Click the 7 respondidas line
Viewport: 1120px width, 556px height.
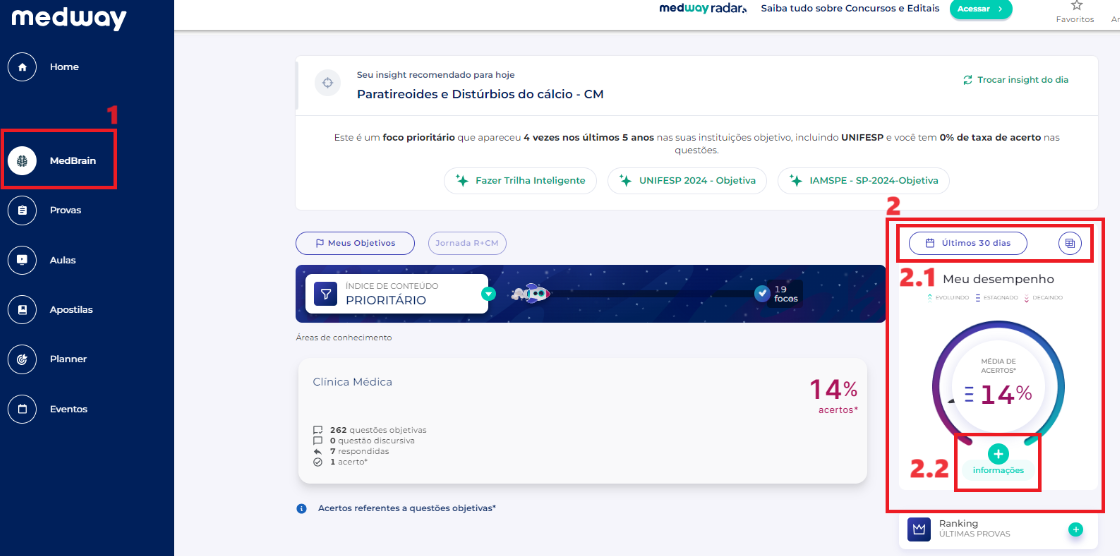pos(359,452)
